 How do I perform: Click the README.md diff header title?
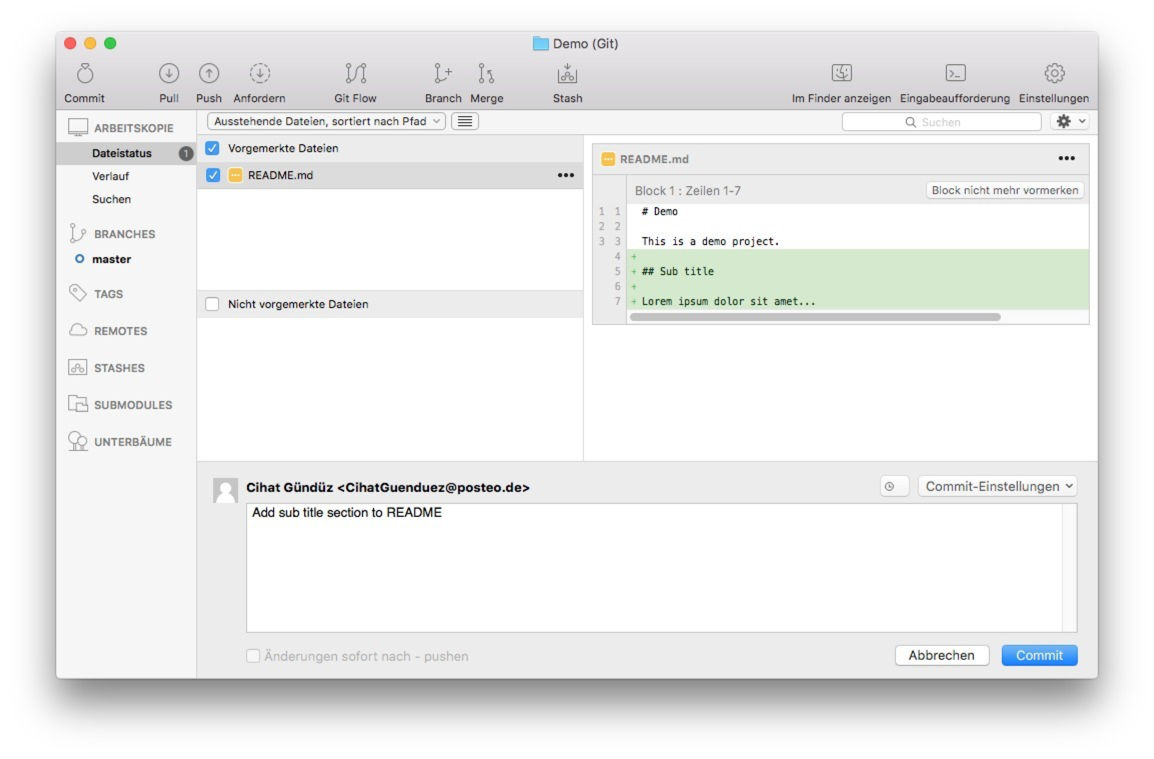[x=654, y=159]
